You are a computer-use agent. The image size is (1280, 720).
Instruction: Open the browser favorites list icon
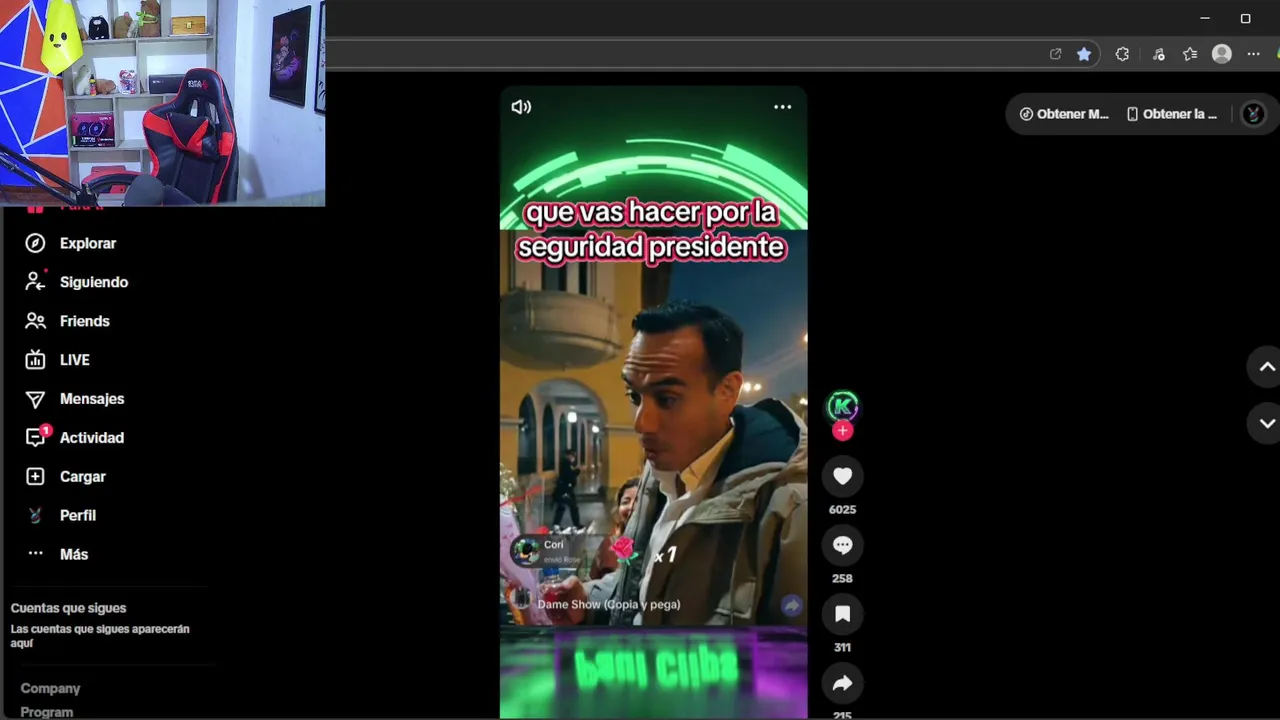(x=1190, y=54)
